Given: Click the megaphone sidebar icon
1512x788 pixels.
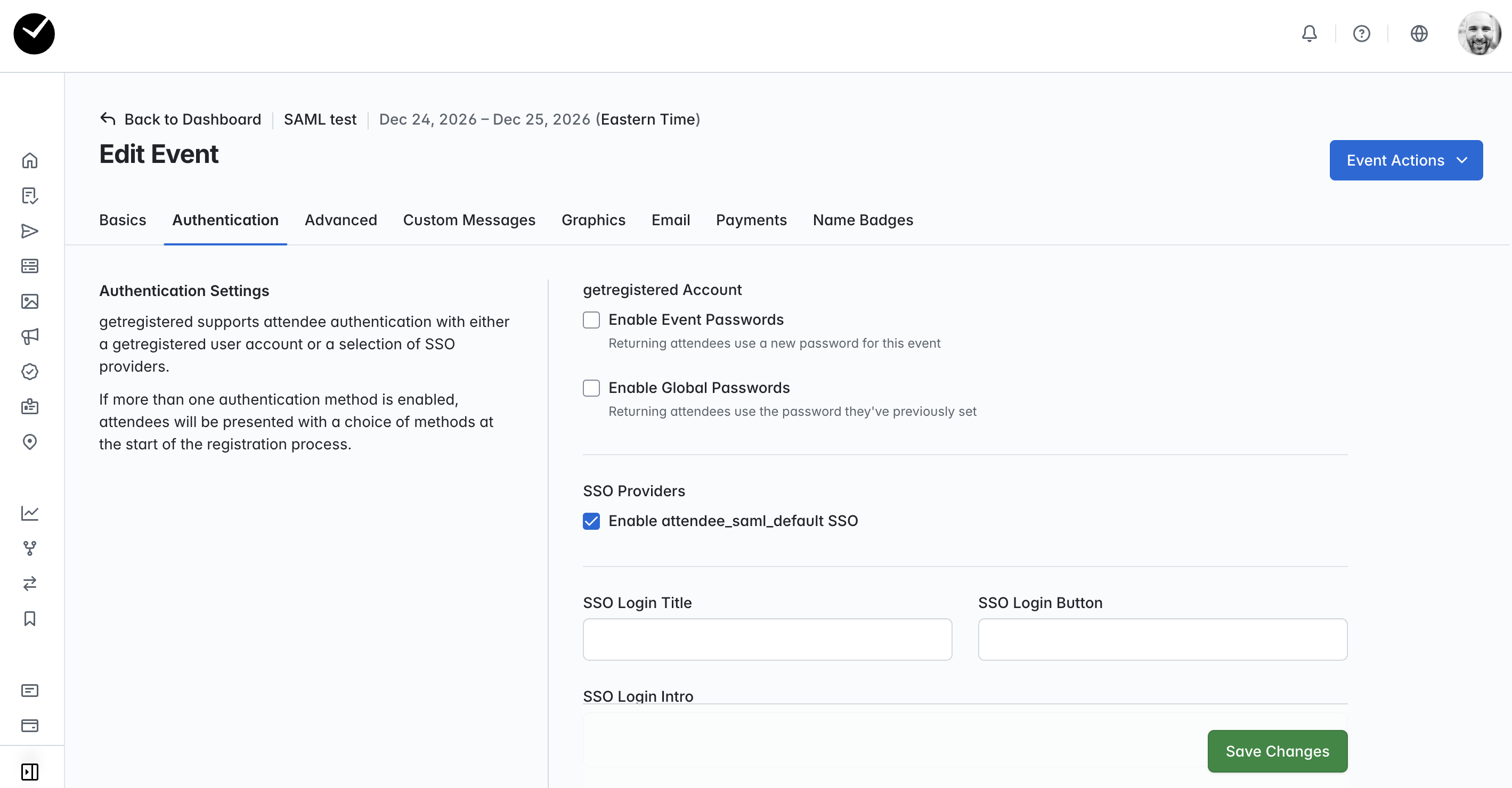Looking at the screenshot, I should pos(30,336).
